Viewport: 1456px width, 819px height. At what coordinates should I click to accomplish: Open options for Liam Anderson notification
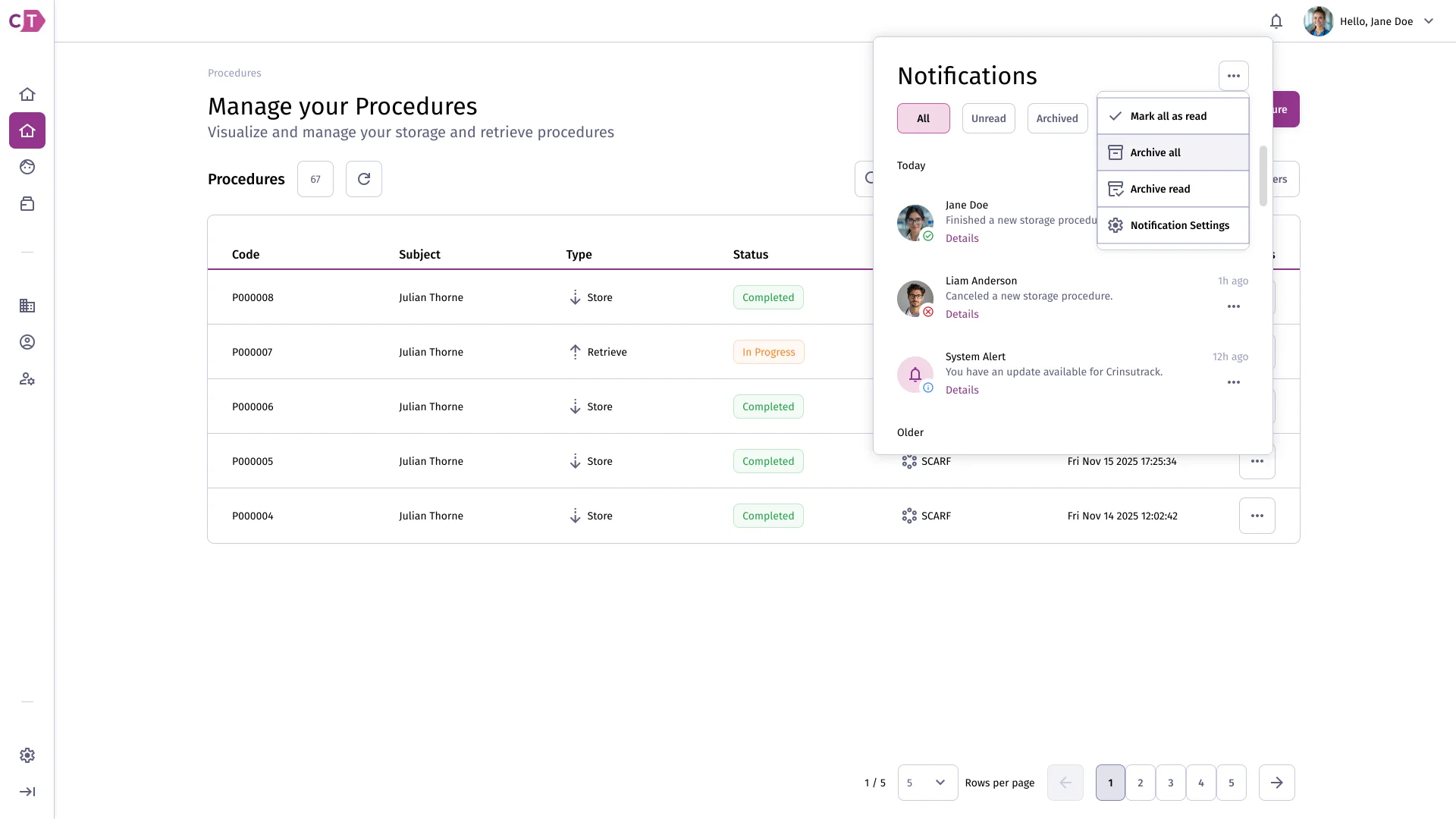[1234, 306]
